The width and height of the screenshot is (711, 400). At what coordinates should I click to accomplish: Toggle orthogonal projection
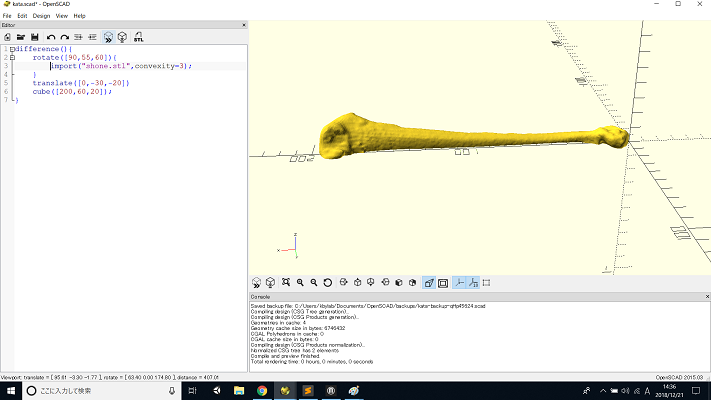pyautogui.click(x=443, y=283)
